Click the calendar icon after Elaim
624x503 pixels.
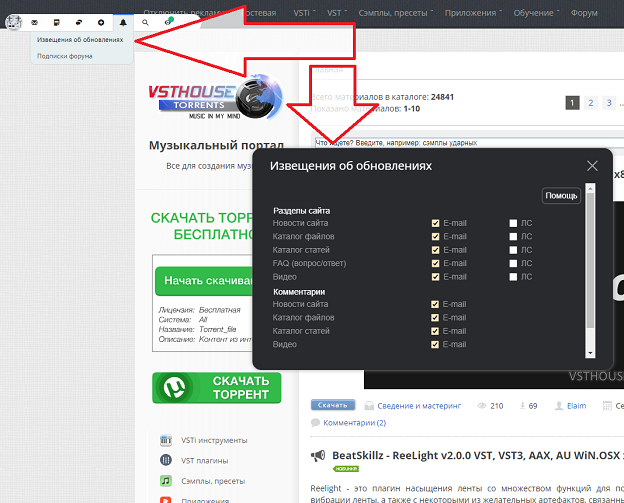click(607, 406)
